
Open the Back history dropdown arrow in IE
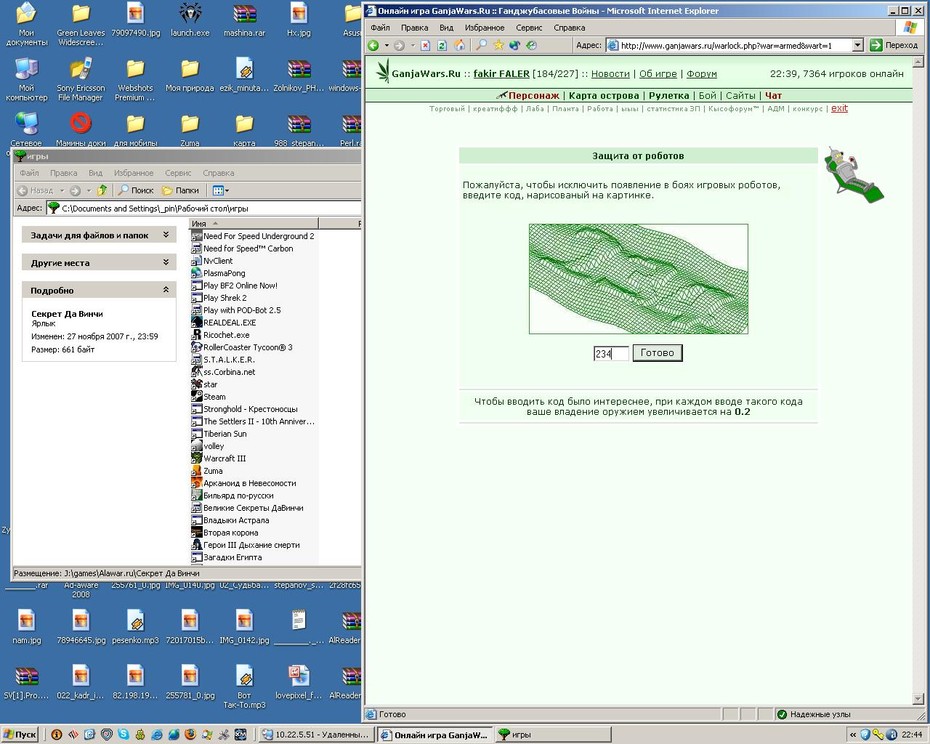coord(387,45)
